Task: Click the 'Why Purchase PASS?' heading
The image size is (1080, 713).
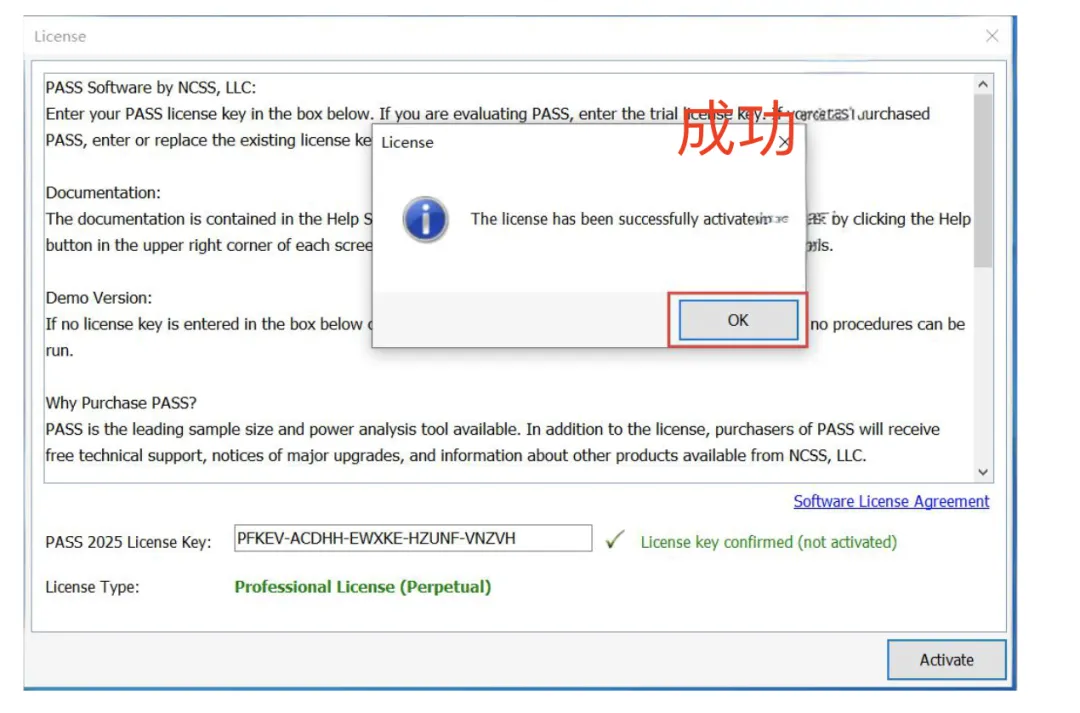Action: pyautogui.click(x=121, y=402)
